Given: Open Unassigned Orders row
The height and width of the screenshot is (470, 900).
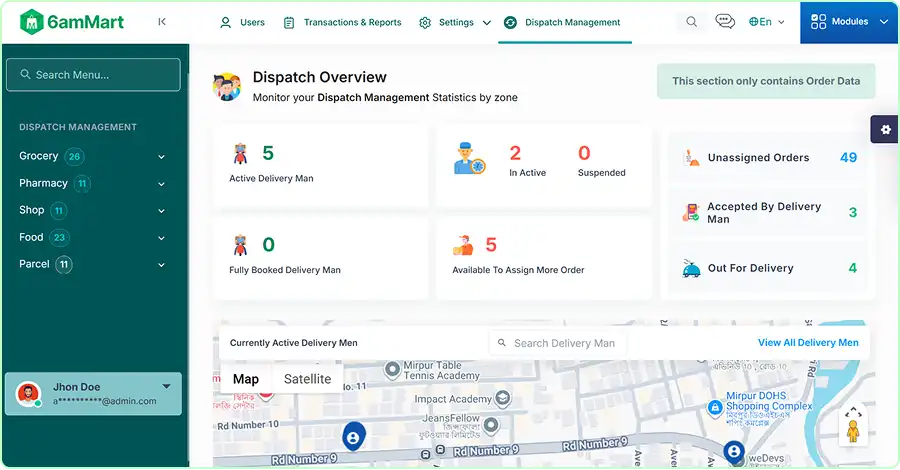Looking at the screenshot, I should (x=768, y=158).
